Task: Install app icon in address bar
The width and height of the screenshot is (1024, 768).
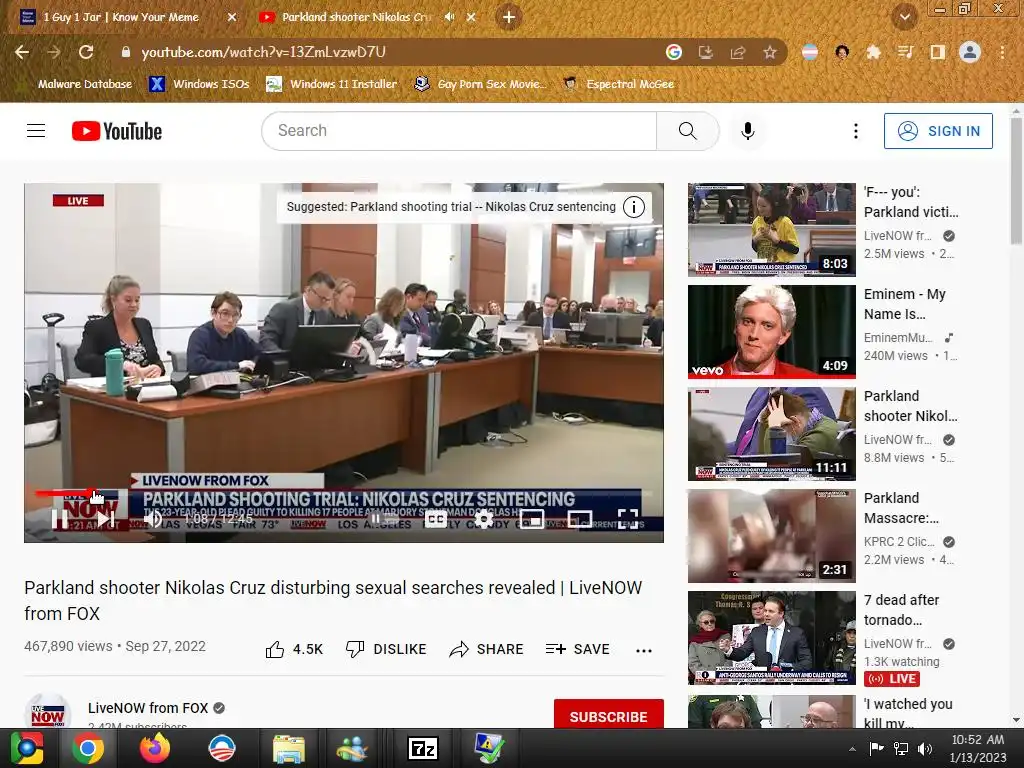Action: [x=705, y=52]
